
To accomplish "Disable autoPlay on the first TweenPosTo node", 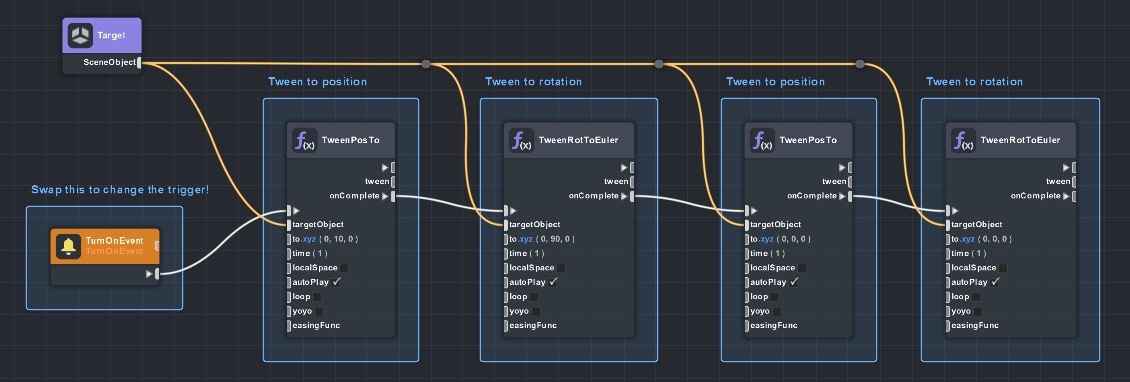I will click(x=336, y=282).
